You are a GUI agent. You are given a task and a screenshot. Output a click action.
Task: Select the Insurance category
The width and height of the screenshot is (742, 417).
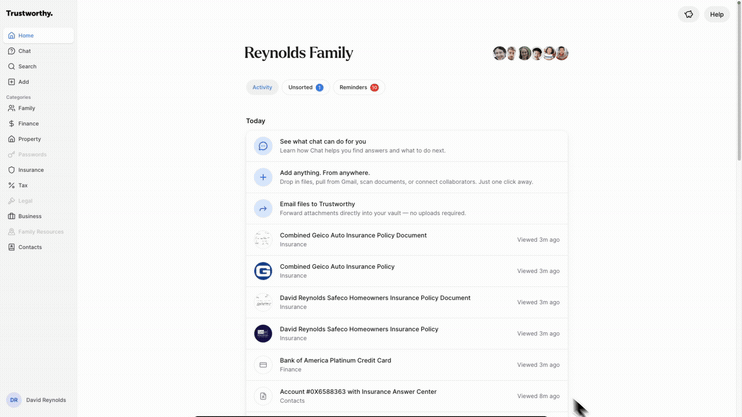click(x=30, y=170)
